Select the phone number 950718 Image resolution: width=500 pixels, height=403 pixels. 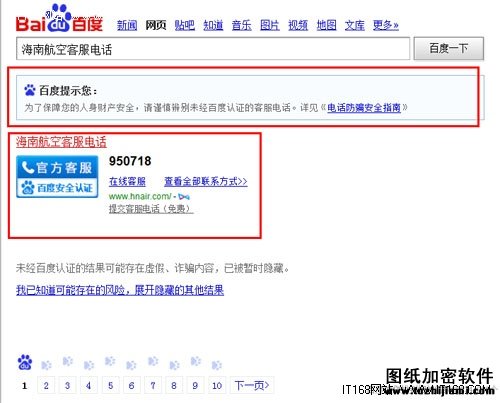(x=130, y=161)
